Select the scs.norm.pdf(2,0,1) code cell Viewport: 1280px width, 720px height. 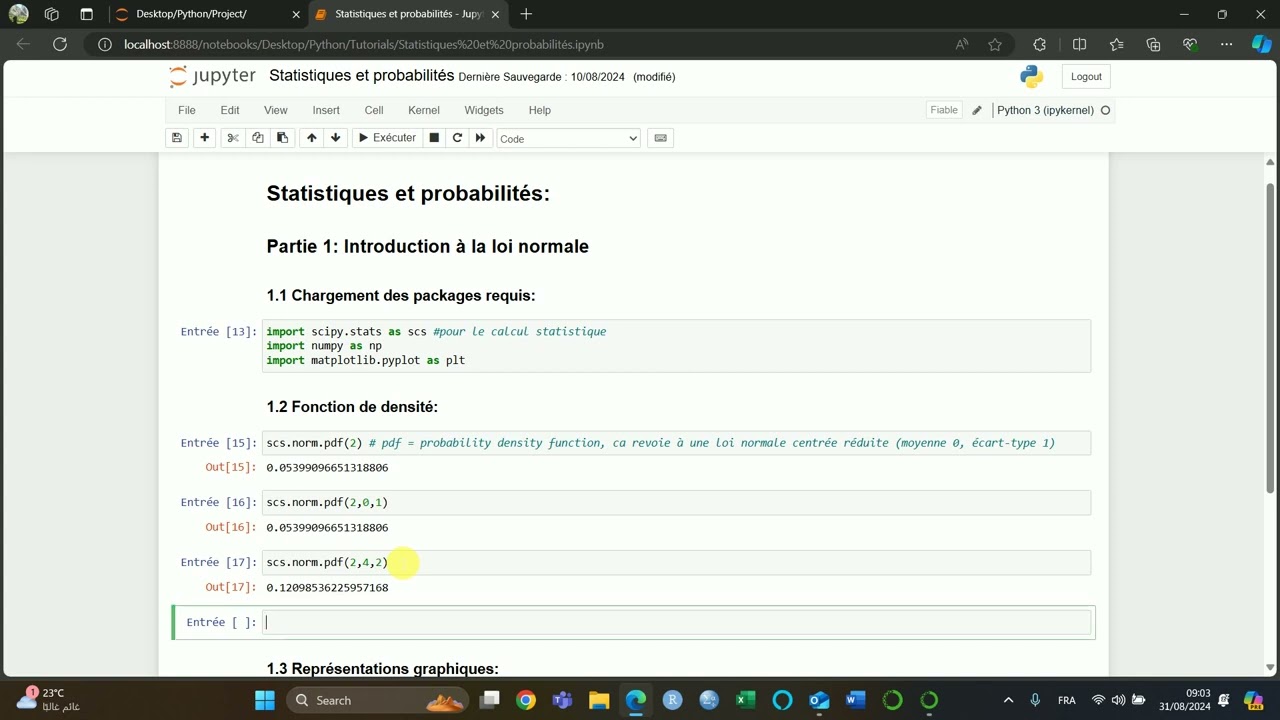pyautogui.click(x=676, y=502)
